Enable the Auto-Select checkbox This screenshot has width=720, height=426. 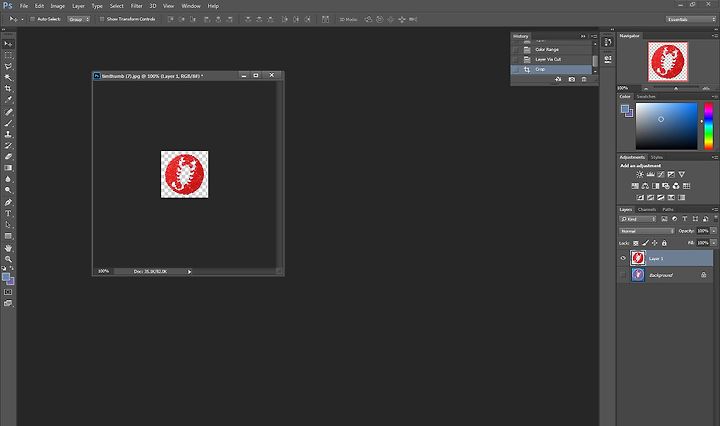33,19
